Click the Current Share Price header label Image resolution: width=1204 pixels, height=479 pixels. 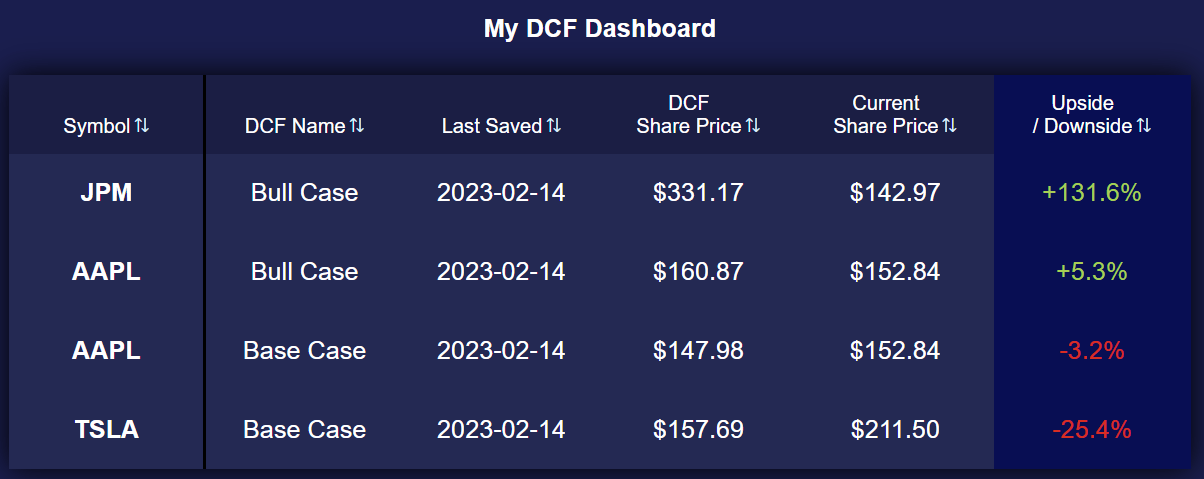(x=886, y=114)
